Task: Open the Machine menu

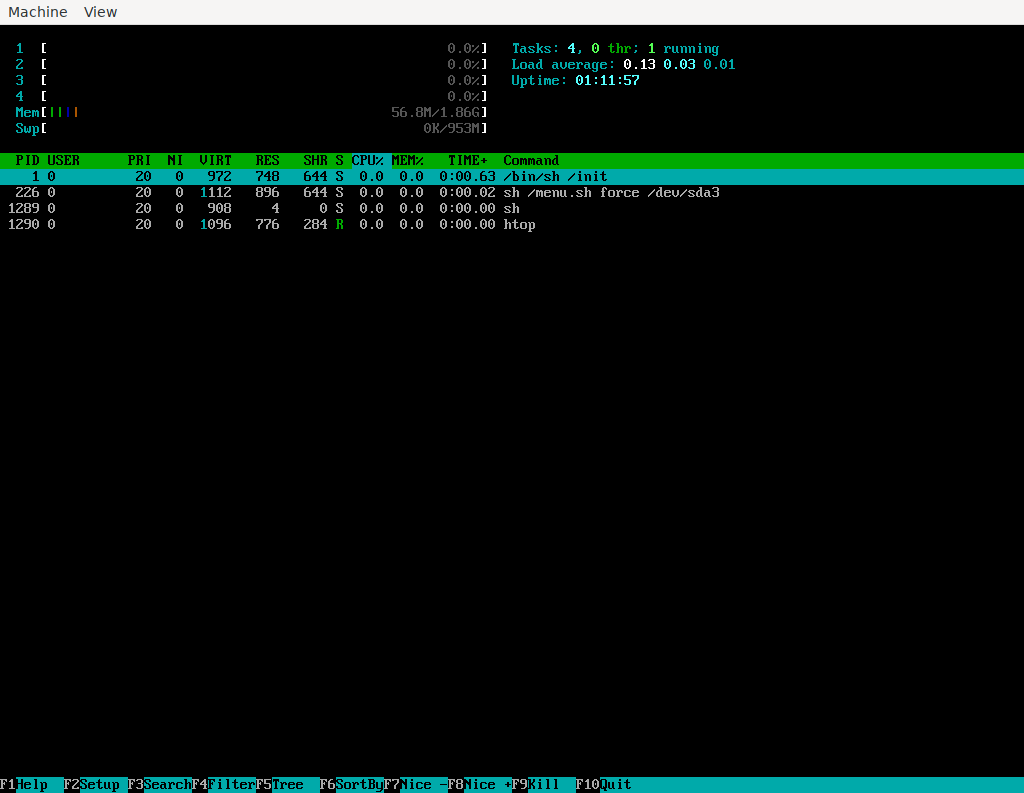Action: point(37,12)
